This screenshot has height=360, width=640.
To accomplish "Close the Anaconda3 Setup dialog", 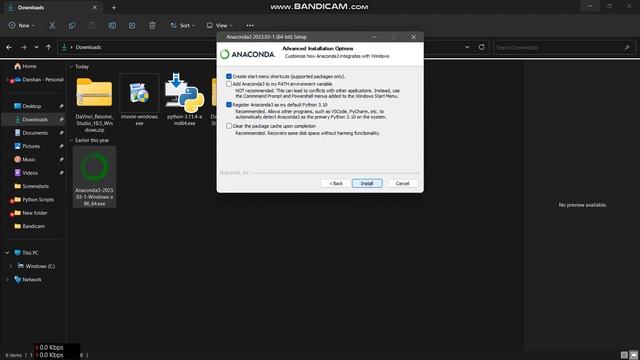I will pos(413,37).
